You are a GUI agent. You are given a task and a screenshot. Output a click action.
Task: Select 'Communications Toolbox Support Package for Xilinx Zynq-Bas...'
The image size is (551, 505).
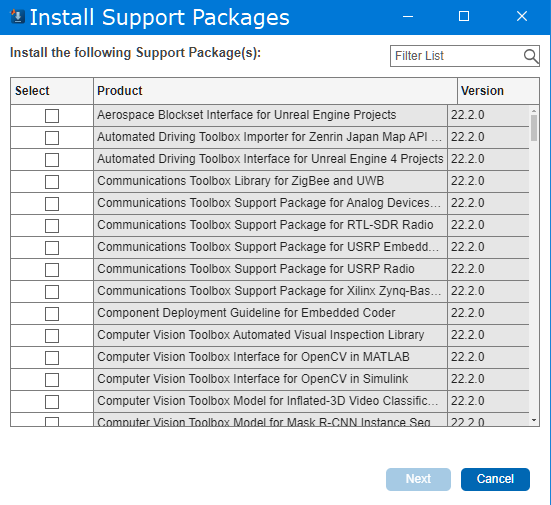coord(269,291)
